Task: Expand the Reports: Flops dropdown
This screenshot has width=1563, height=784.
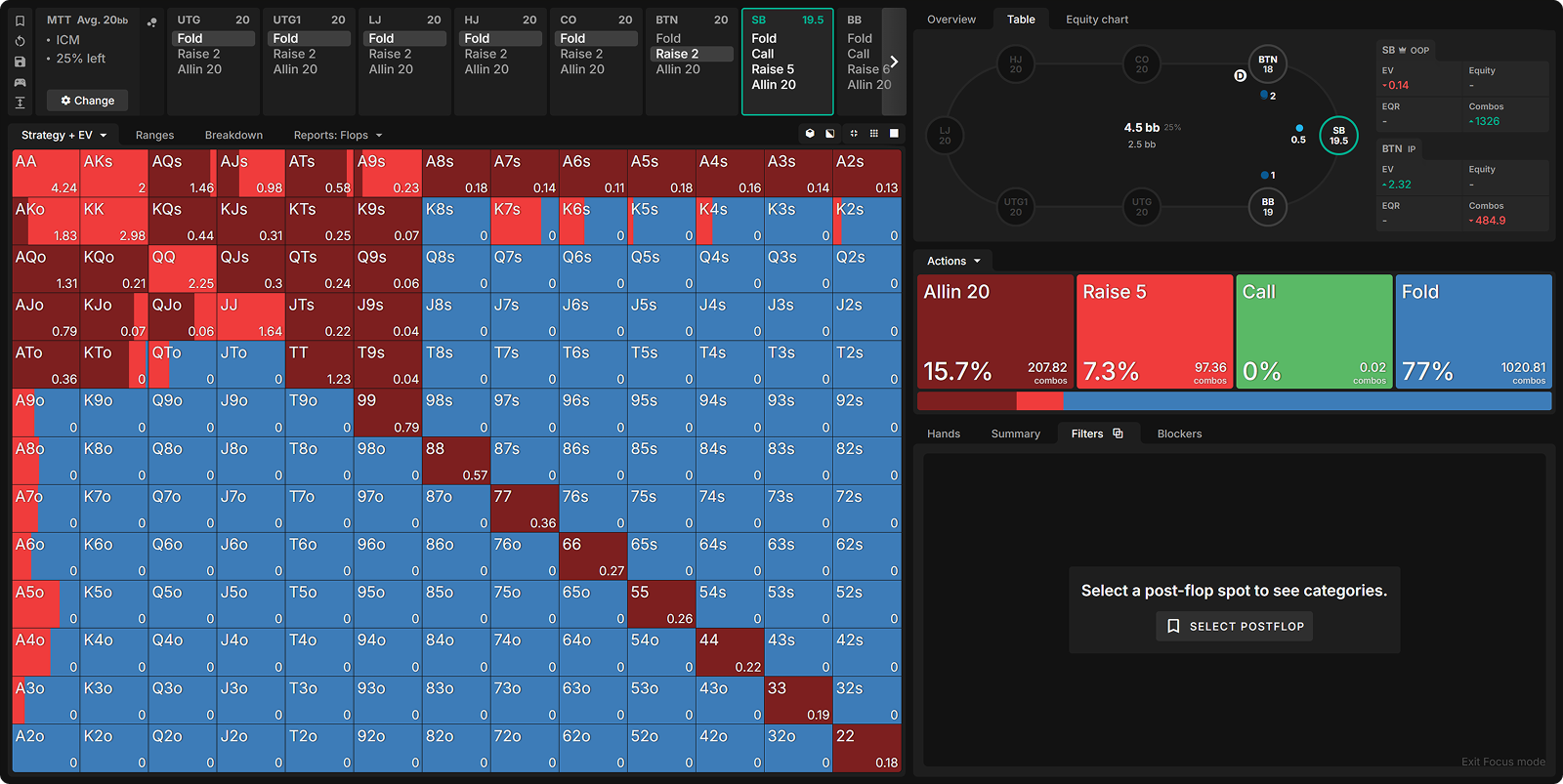Action: 337,135
